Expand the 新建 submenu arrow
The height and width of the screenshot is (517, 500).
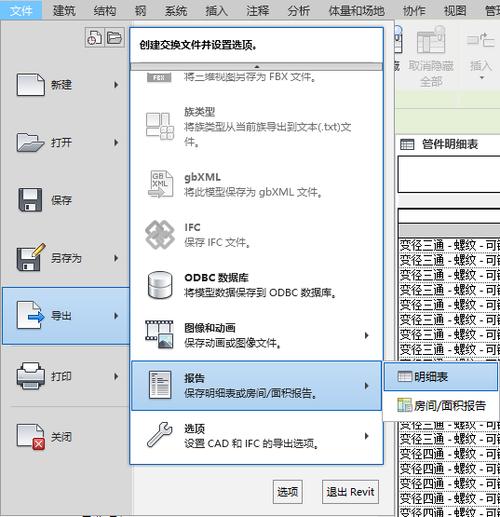coord(116,85)
